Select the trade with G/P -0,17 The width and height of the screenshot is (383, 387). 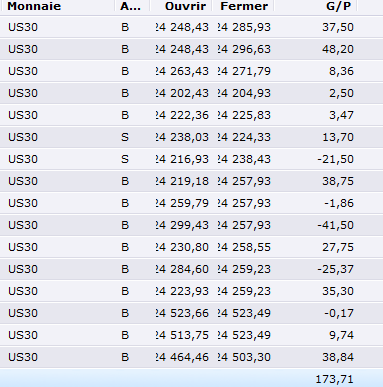191,313
